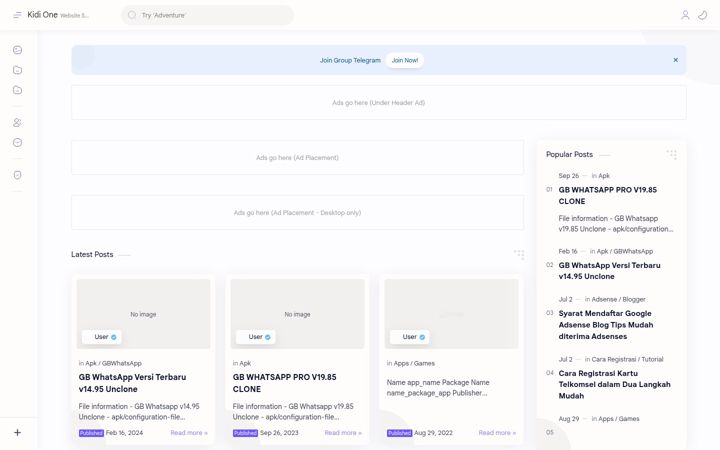Click the Join Now! button
Viewport: 720px width, 450px height.
point(405,60)
